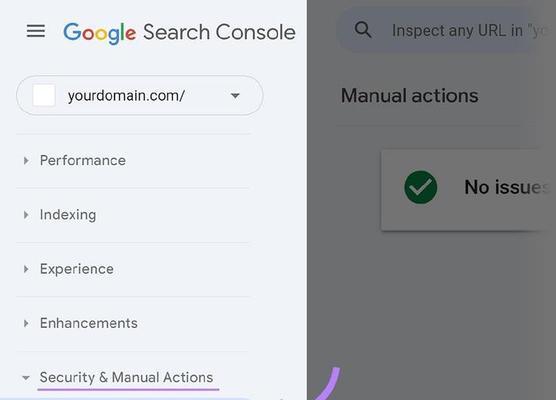556x400 pixels.
Task: Select the Performance menu item
Action: click(83, 161)
